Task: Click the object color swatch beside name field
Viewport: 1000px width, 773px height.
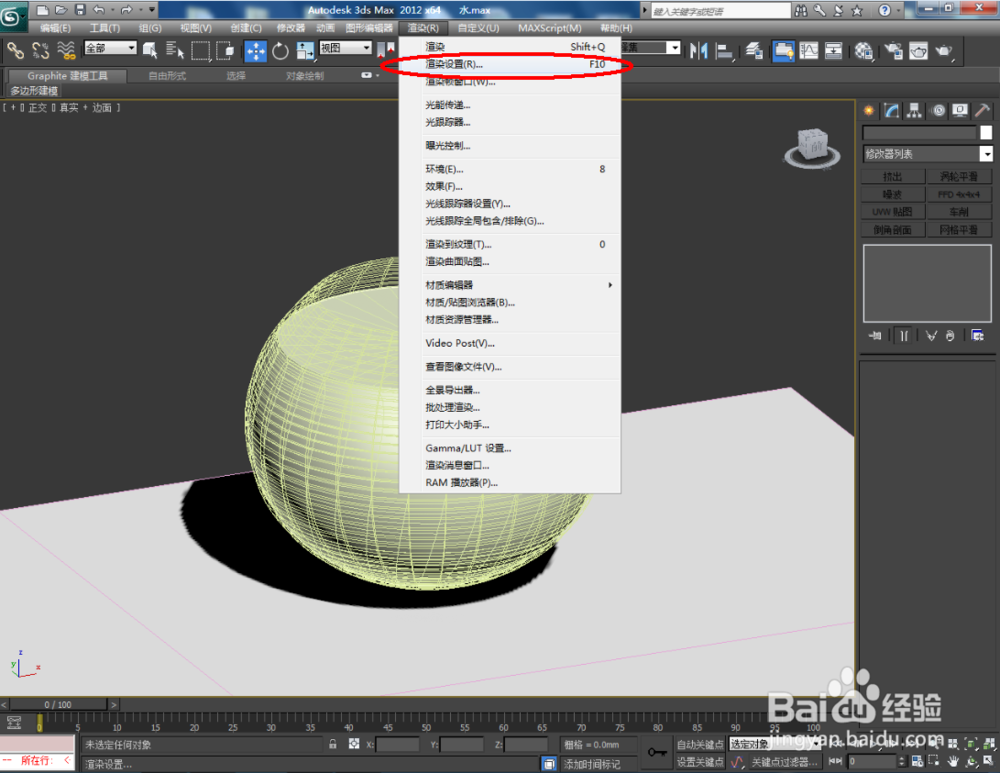Action: 986,132
